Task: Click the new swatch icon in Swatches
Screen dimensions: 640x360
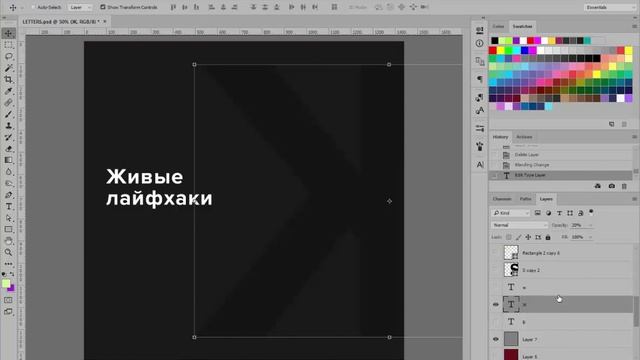Action: (611, 124)
